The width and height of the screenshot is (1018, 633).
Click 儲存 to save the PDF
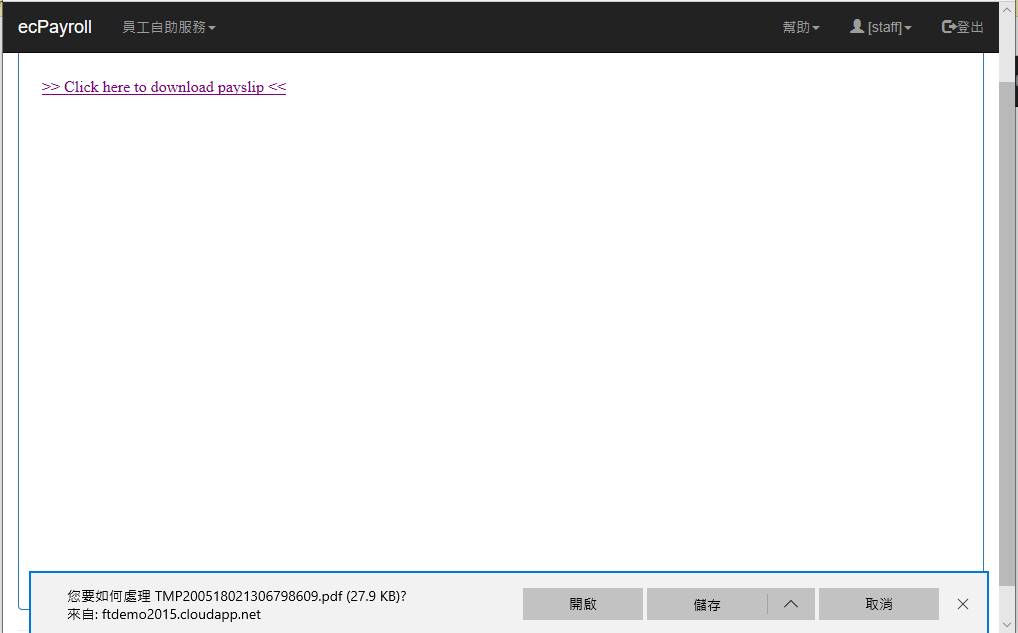707,604
